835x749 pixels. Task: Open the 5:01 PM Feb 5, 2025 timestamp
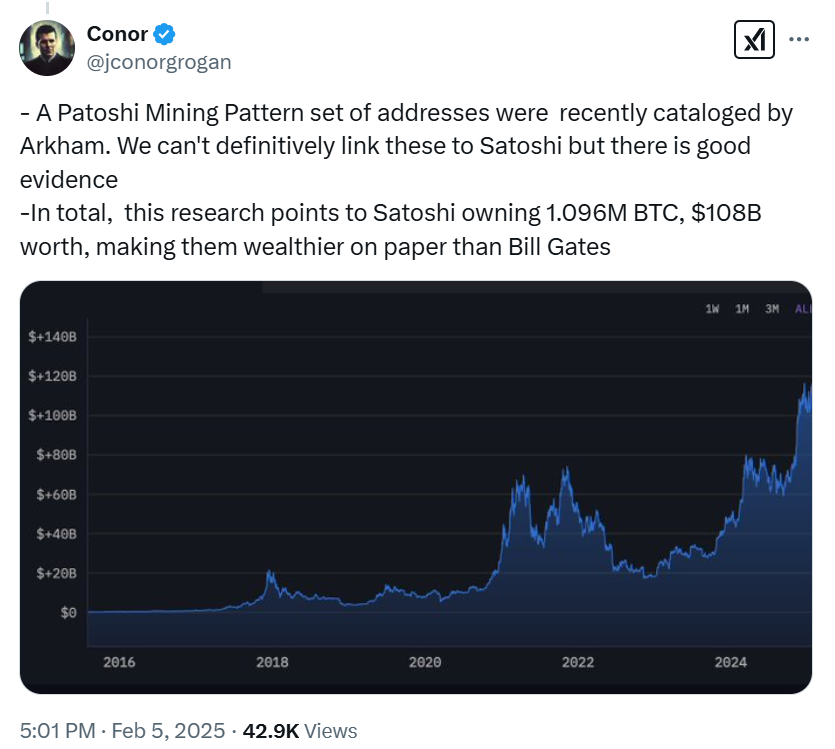coord(122,731)
